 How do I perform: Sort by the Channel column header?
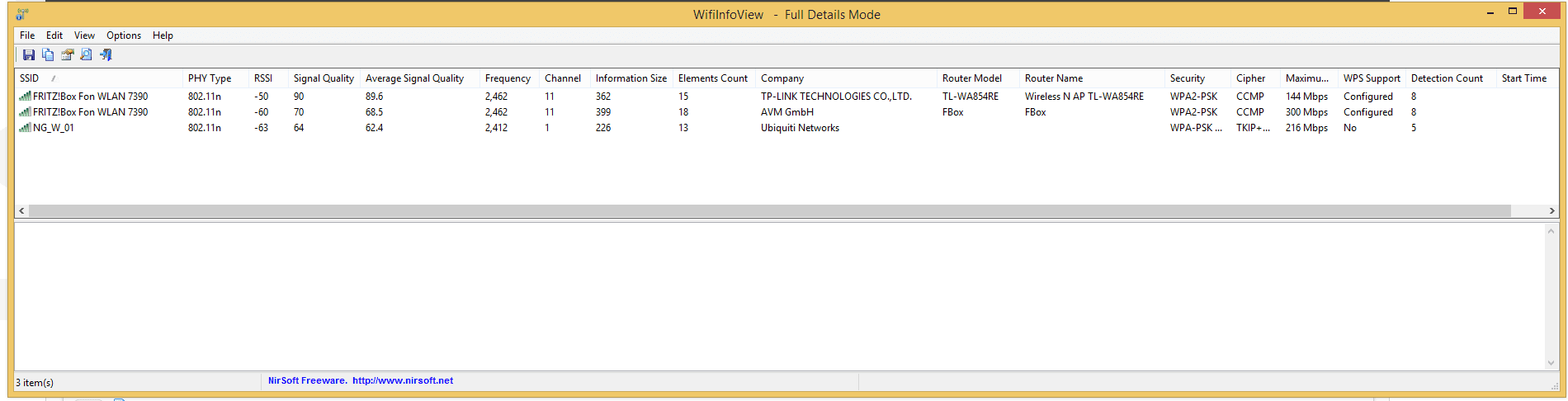[564, 78]
